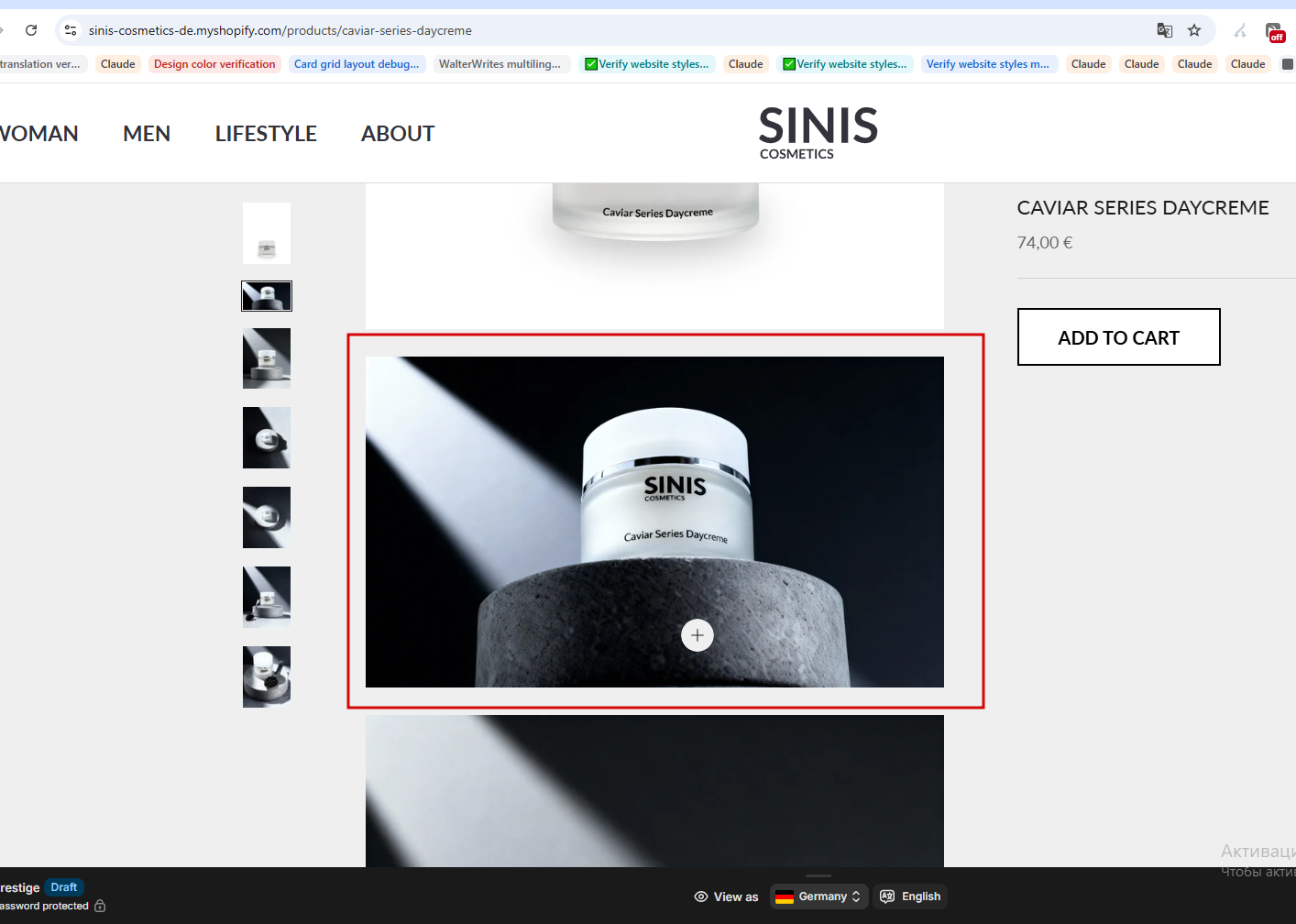Click the German flag icon

(785, 896)
